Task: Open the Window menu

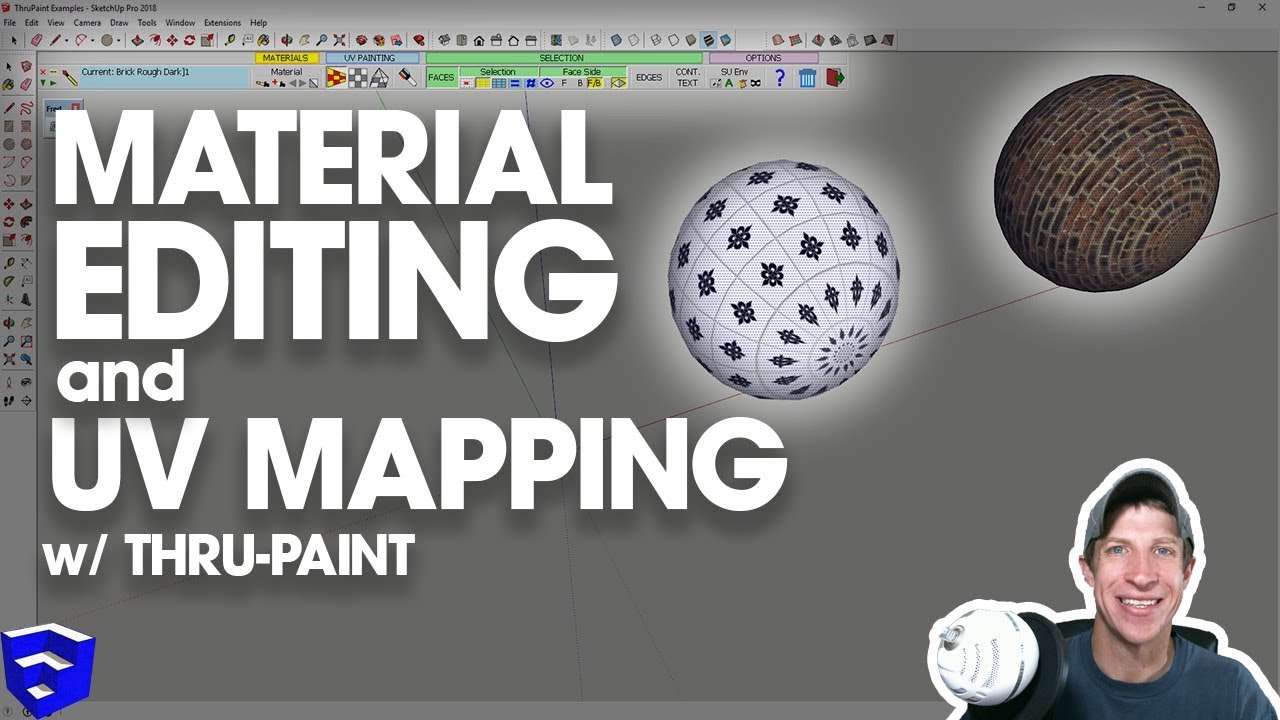Action: 180,22
